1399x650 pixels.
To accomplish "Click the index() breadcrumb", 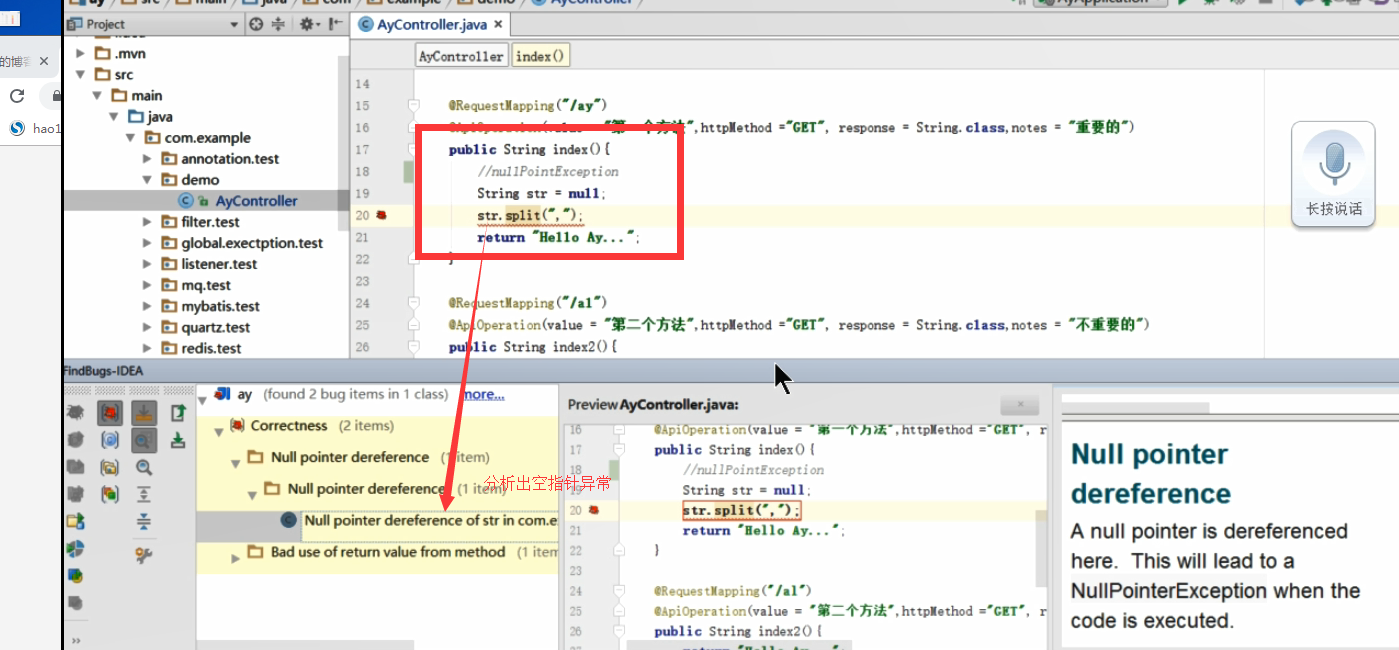I will (x=540, y=56).
